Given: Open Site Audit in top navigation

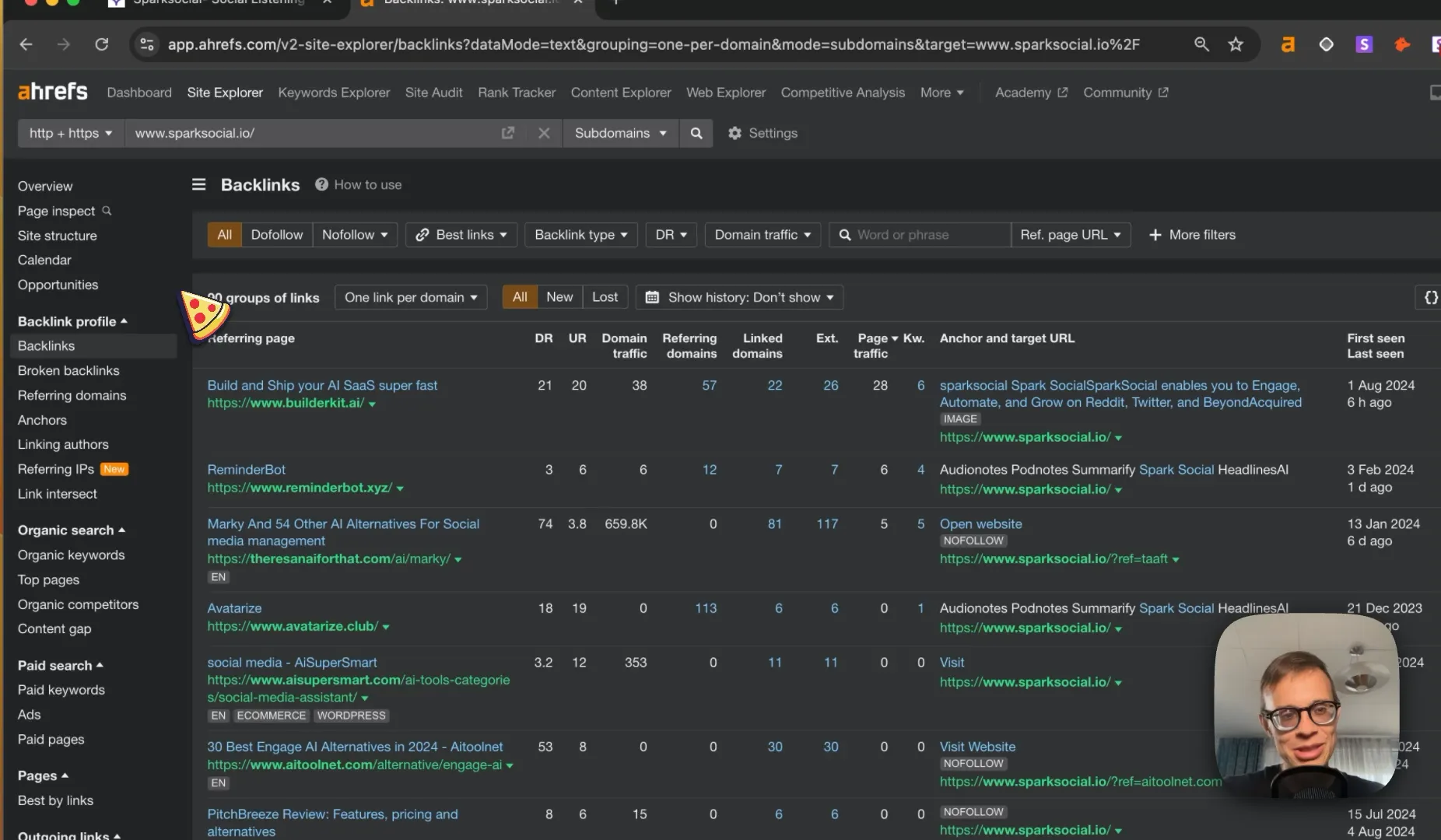Looking at the screenshot, I should pos(433,93).
